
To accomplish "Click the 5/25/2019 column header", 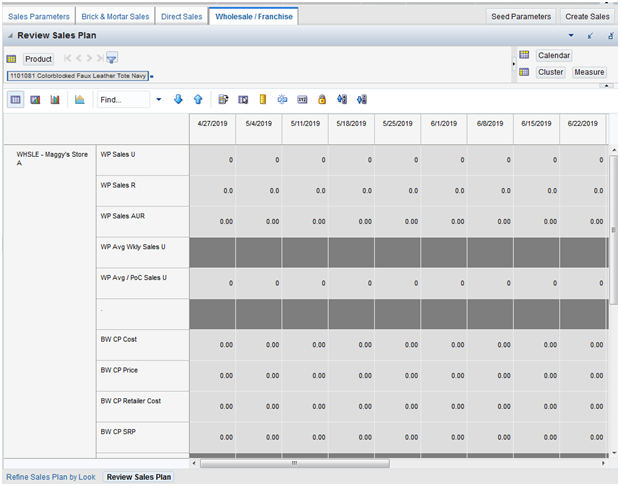I will [x=397, y=129].
